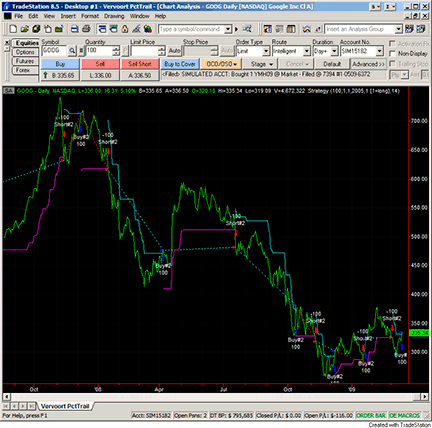Click the last price L:336.00 button
Image resolution: width=432 pixels, height=428 pixels.
tap(100, 76)
